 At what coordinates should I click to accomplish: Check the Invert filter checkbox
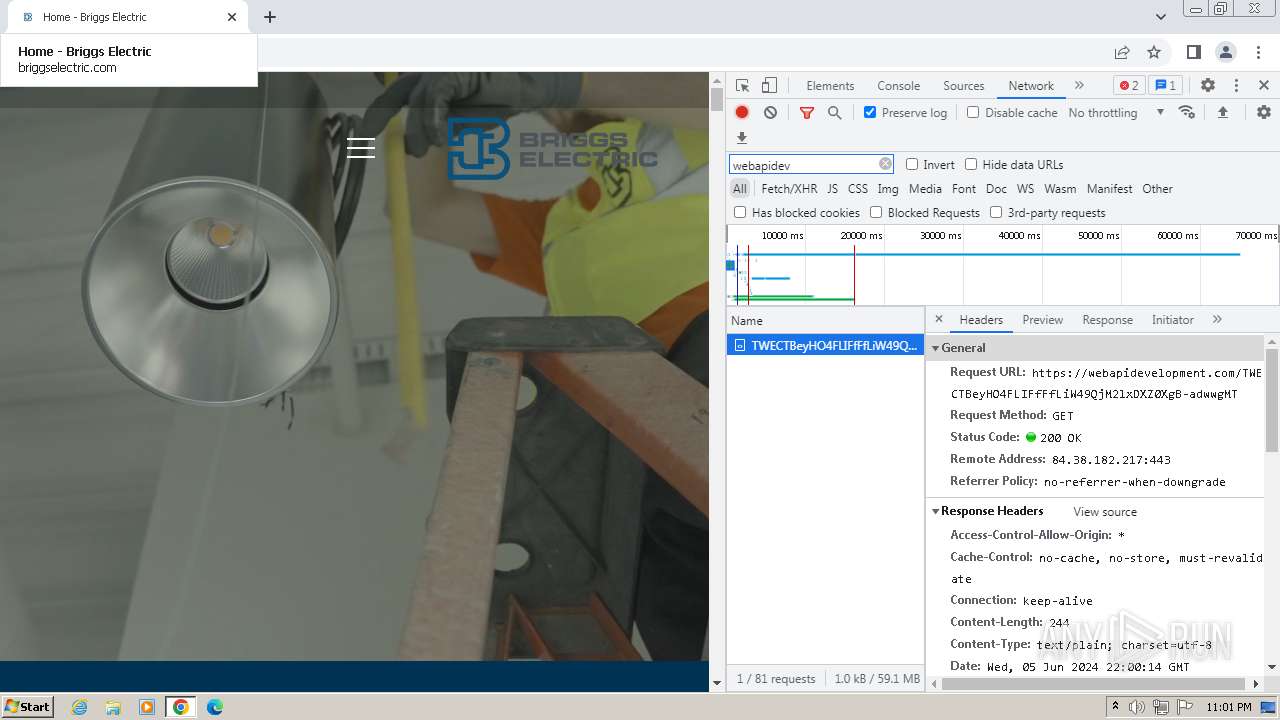pyautogui.click(x=912, y=164)
